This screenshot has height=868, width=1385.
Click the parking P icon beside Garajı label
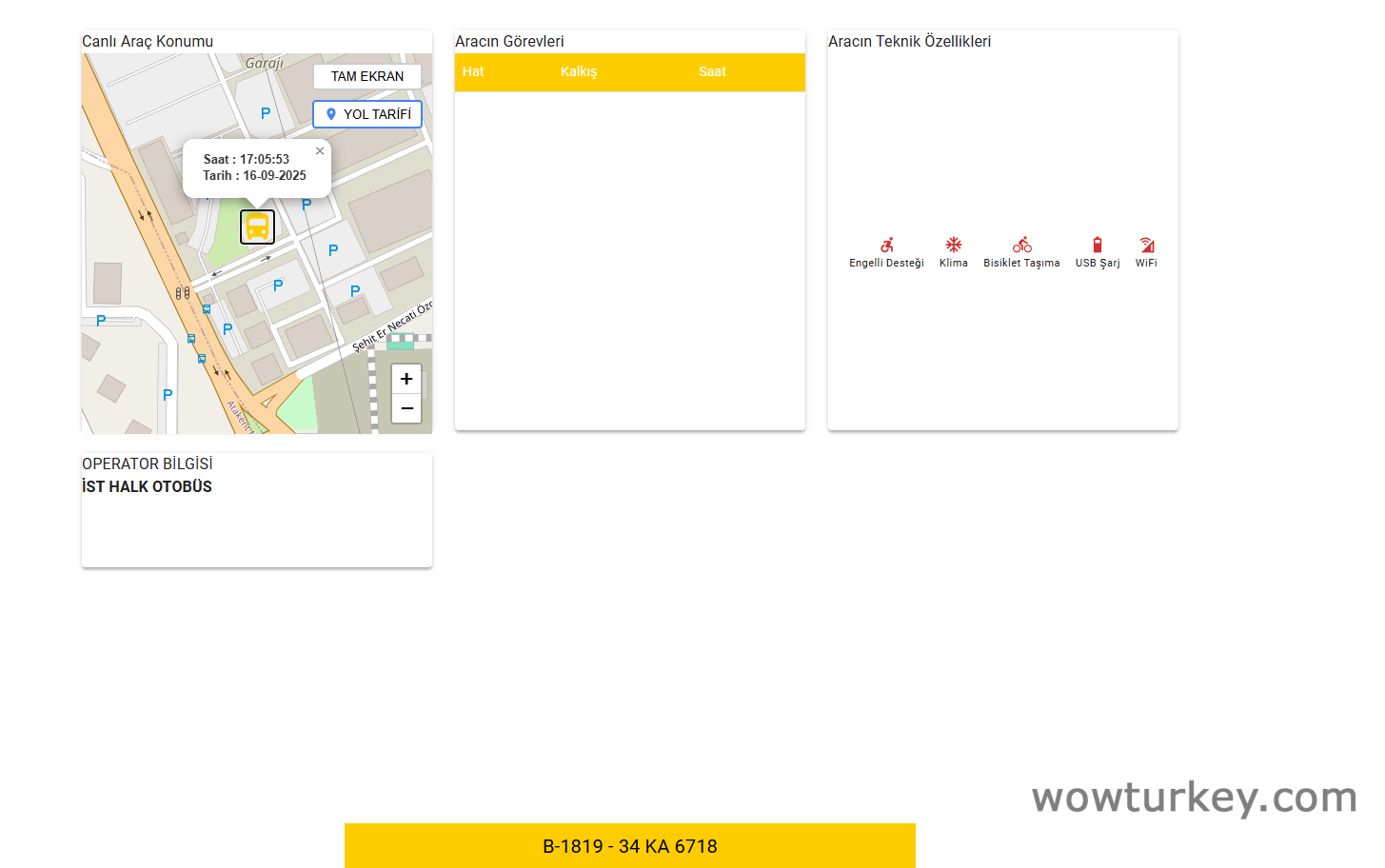pyautogui.click(x=266, y=113)
